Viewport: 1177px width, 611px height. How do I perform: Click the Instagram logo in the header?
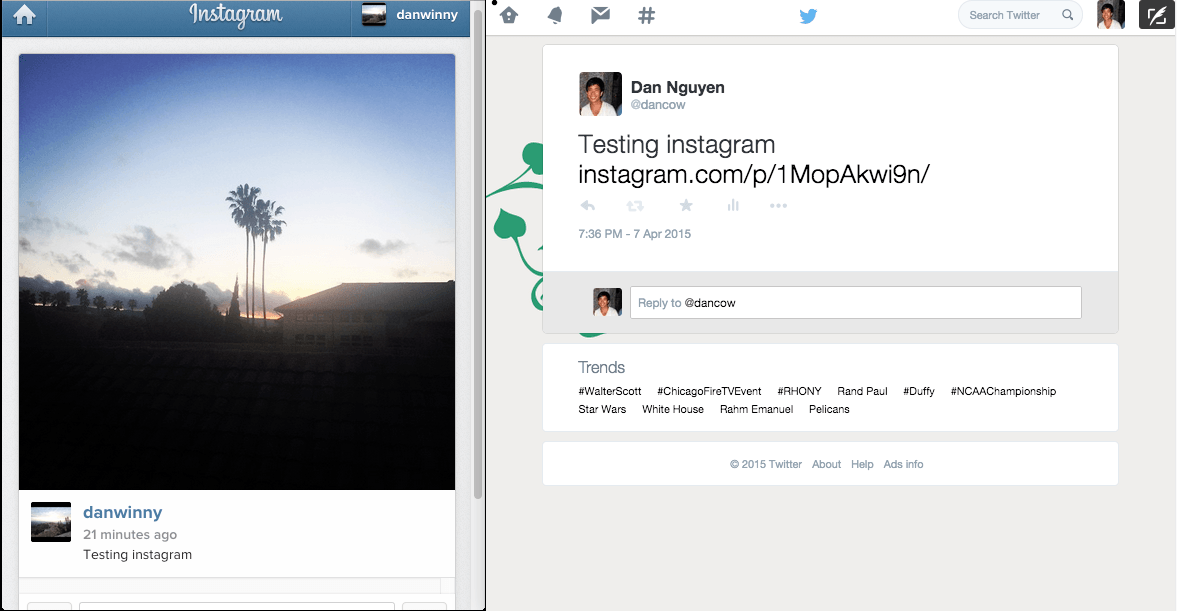236,15
